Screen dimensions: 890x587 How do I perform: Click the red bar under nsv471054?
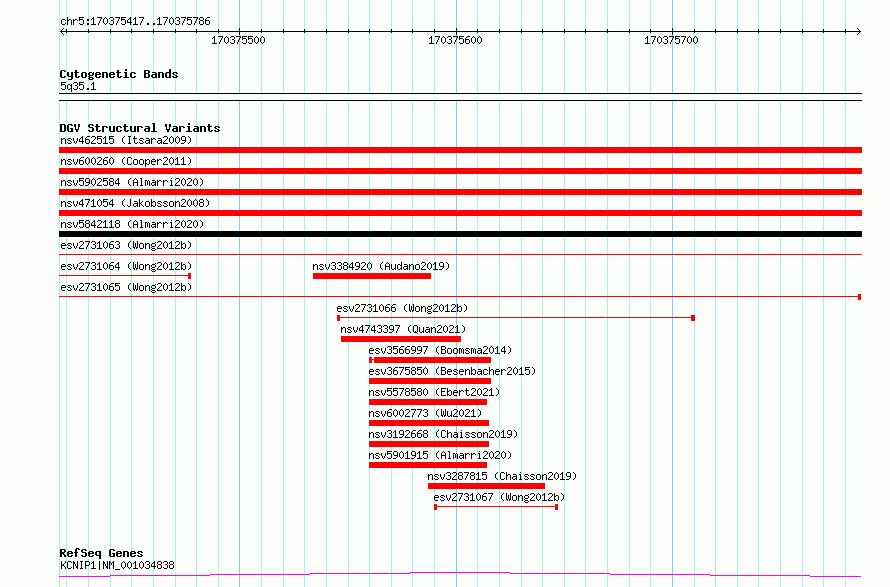click(x=460, y=213)
